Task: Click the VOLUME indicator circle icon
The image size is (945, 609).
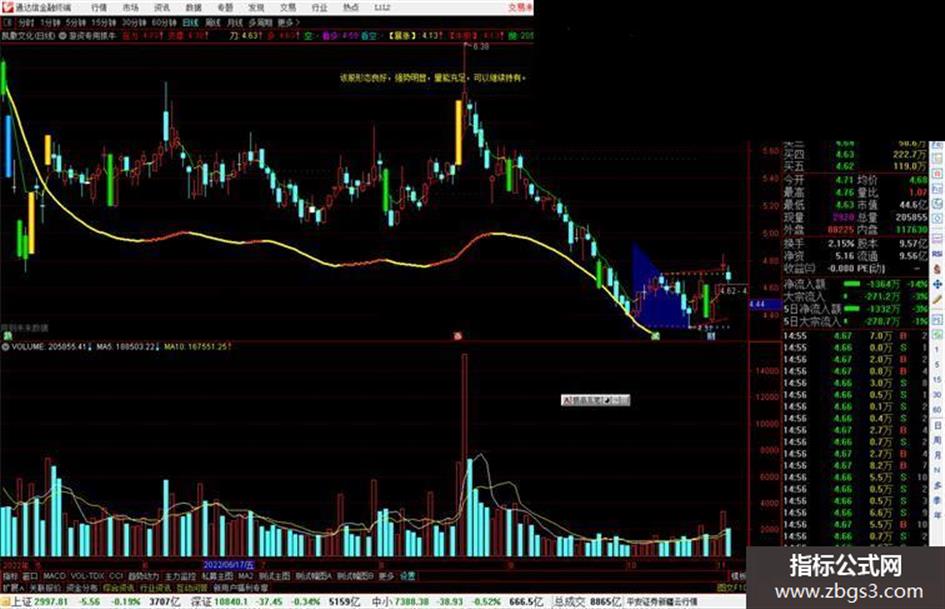Action: pyautogui.click(x=5, y=347)
